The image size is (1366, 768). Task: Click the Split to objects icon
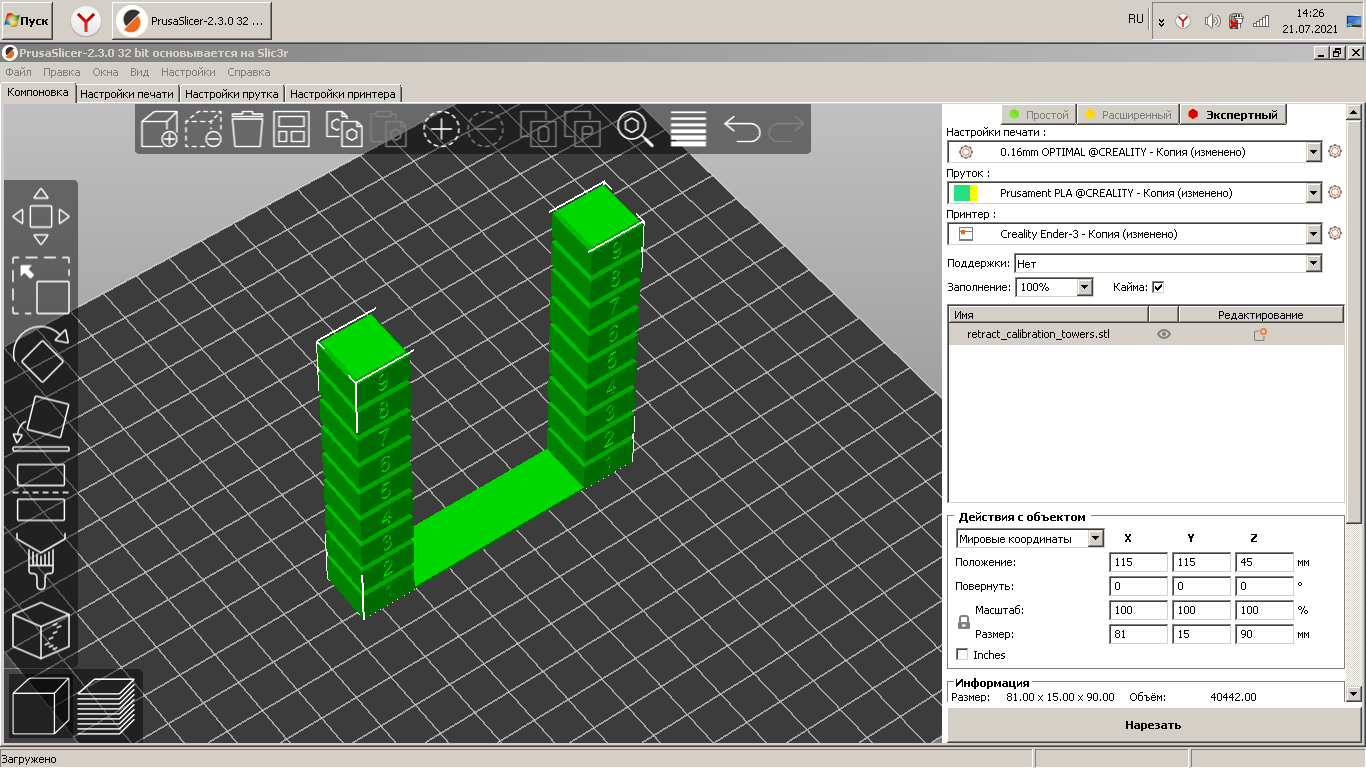click(x=539, y=129)
